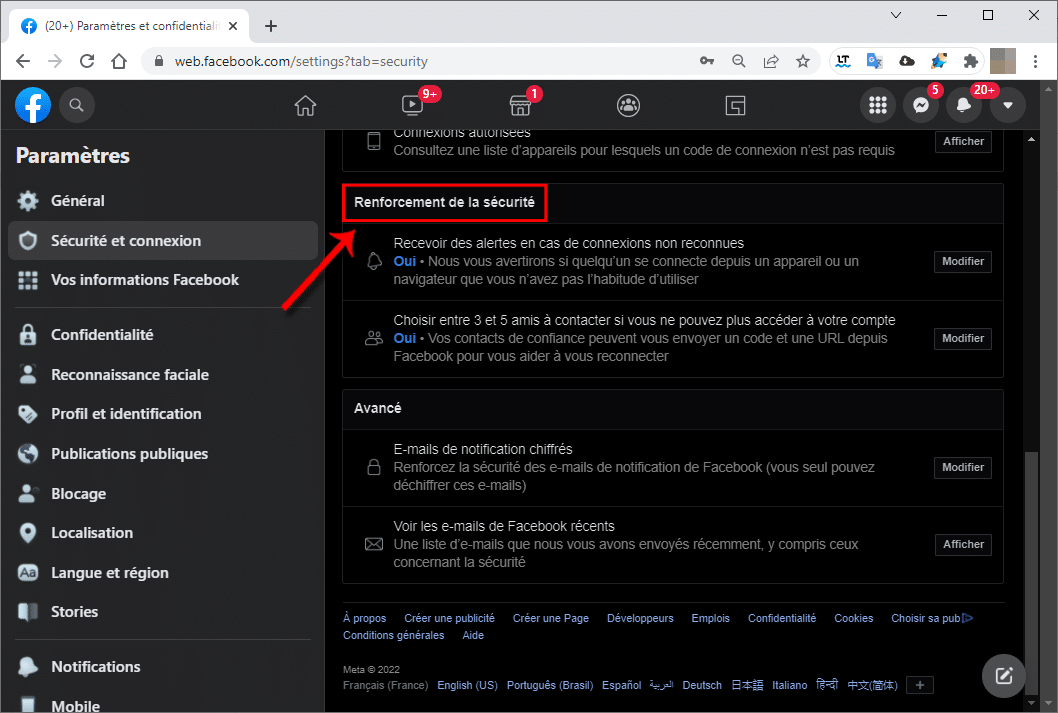Open the Gaming icon in top navigation
Image resolution: width=1058 pixels, height=713 pixels.
pyautogui.click(x=735, y=106)
